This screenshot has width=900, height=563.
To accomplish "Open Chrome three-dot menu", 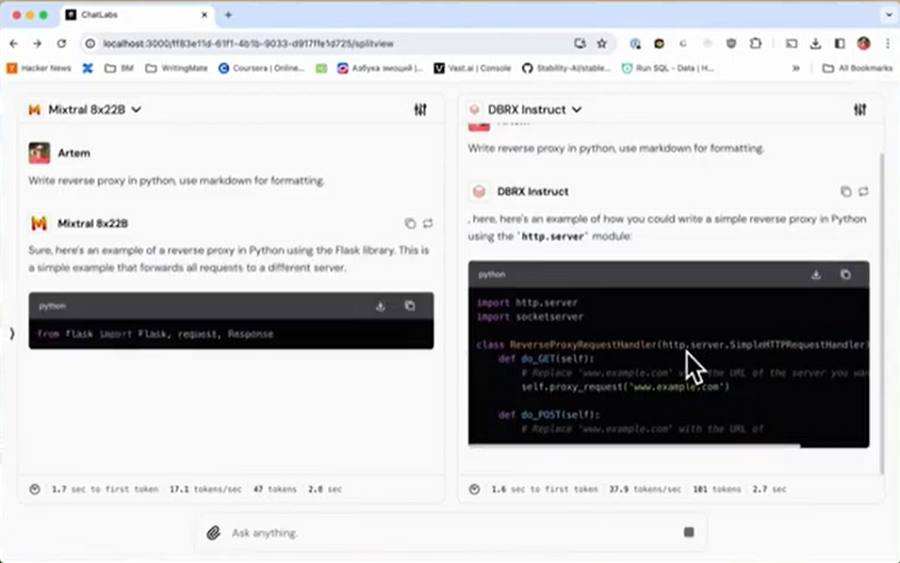I will [x=888, y=44].
